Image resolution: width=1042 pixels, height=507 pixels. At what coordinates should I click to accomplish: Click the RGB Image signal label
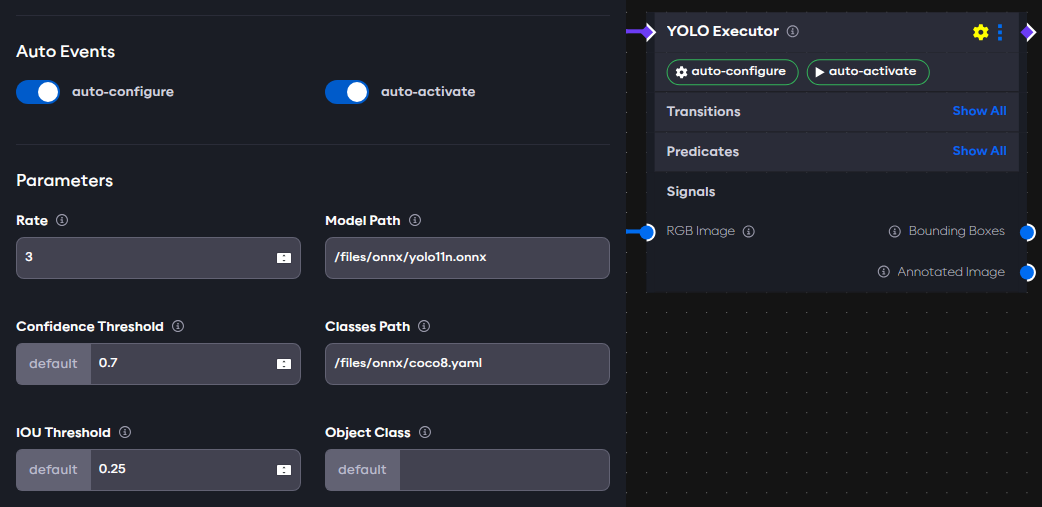pos(700,231)
